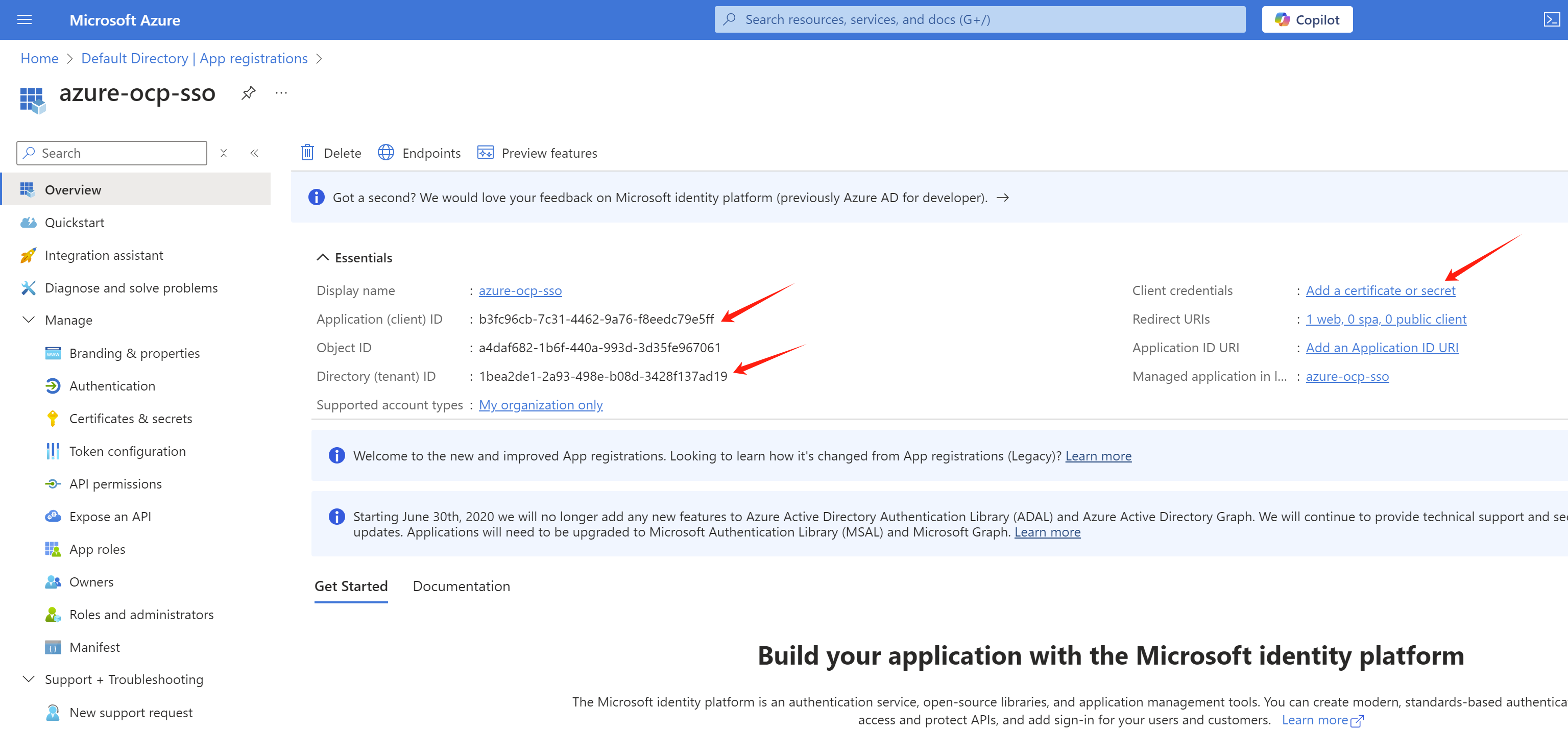The image size is (1568, 756).
Task: Focus the global resource search box
Action: point(979,19)
